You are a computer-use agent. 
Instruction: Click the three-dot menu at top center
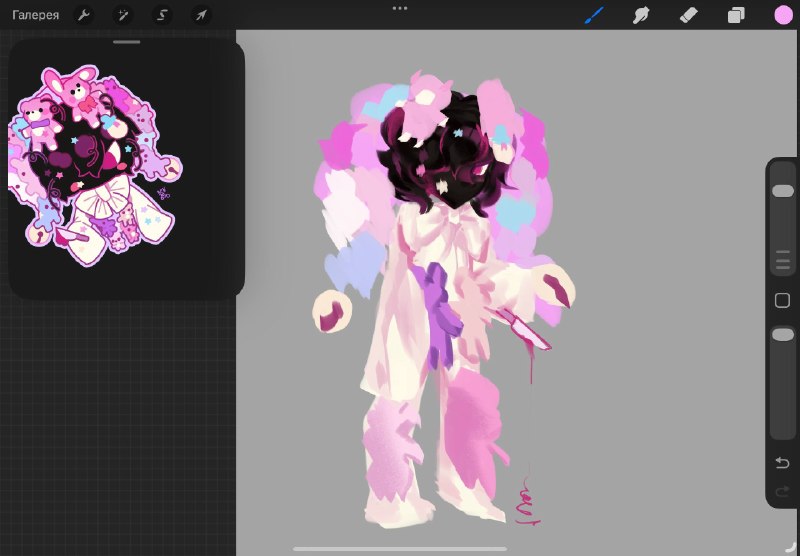point(399,8)
